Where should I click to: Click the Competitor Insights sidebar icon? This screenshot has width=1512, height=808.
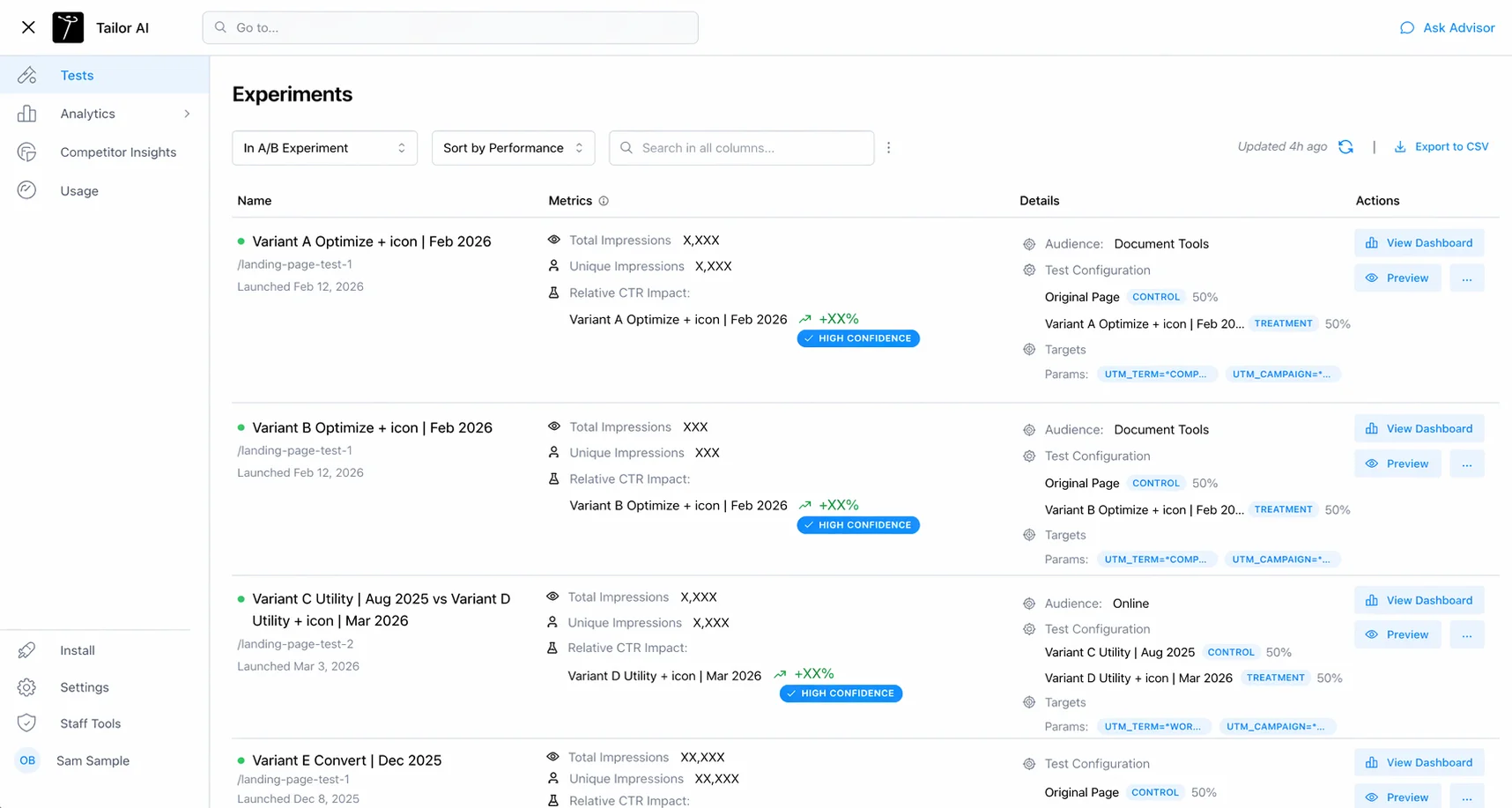coord(27,152)
